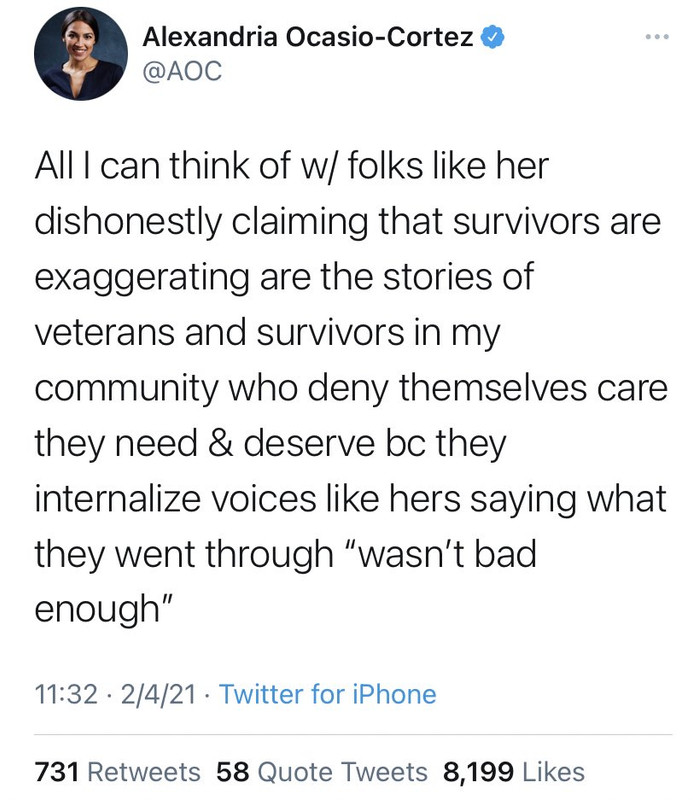Screen dimensions: 693x800
Task: Click the word "community" in the tweet
Action: tap(127, 389)
